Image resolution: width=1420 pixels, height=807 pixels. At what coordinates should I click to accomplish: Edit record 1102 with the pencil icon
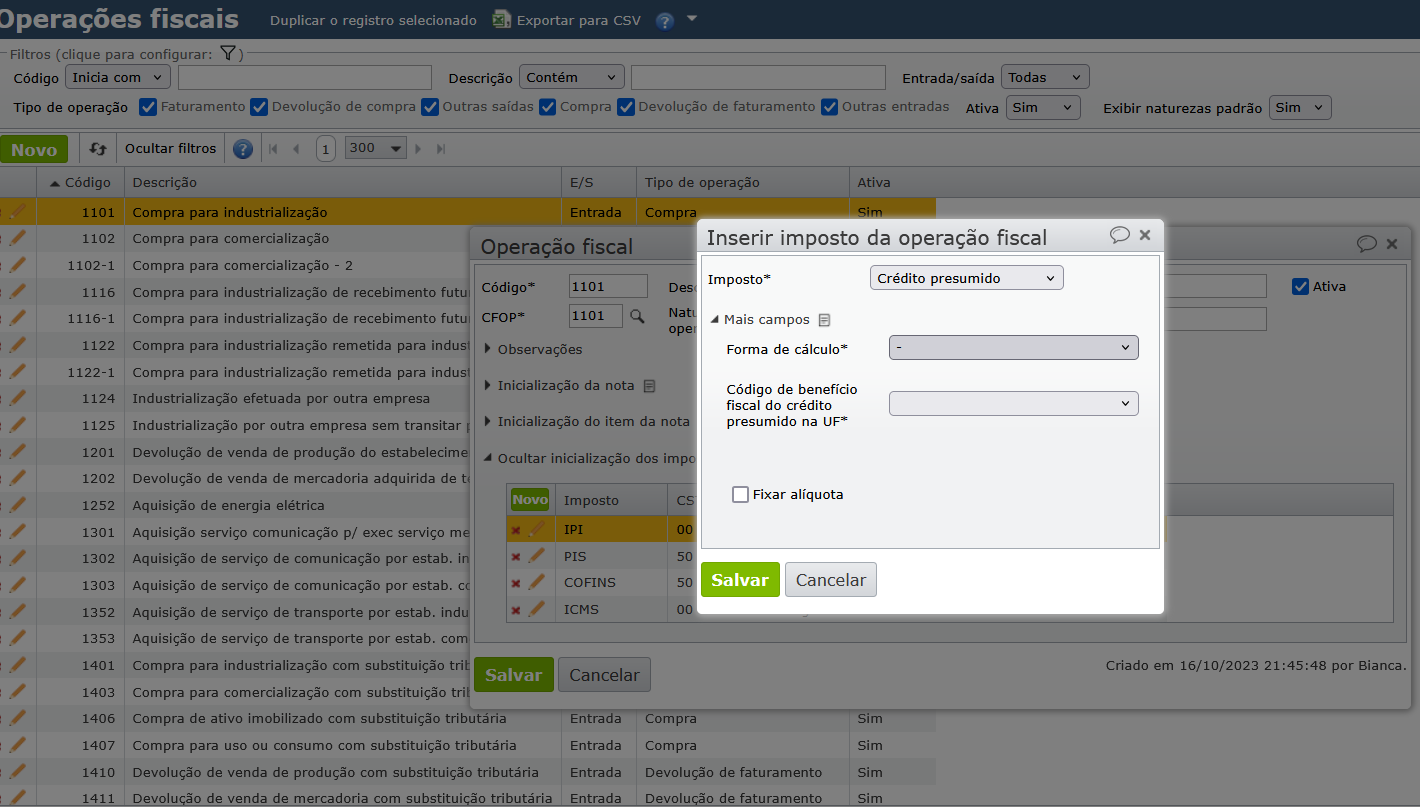point(18,239)
